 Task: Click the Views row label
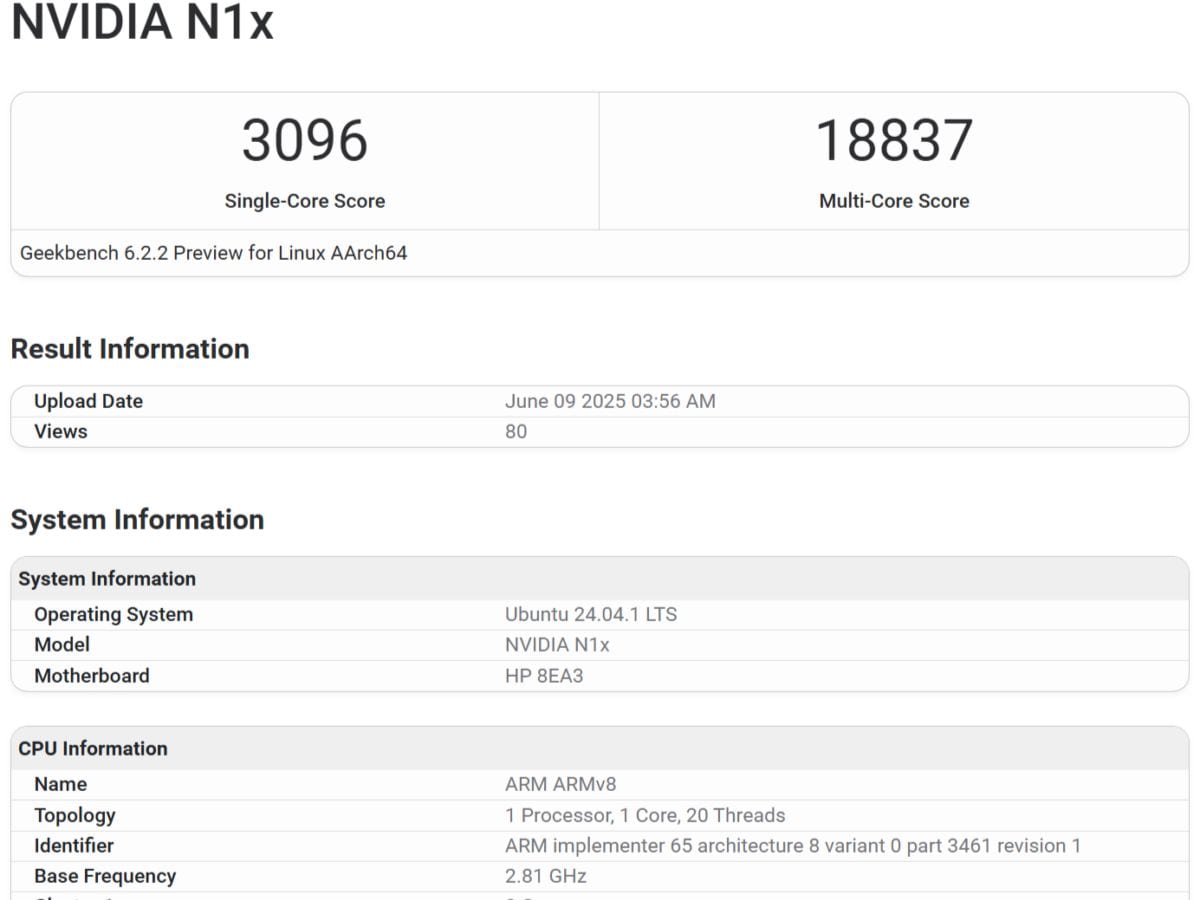click(60, 431)
